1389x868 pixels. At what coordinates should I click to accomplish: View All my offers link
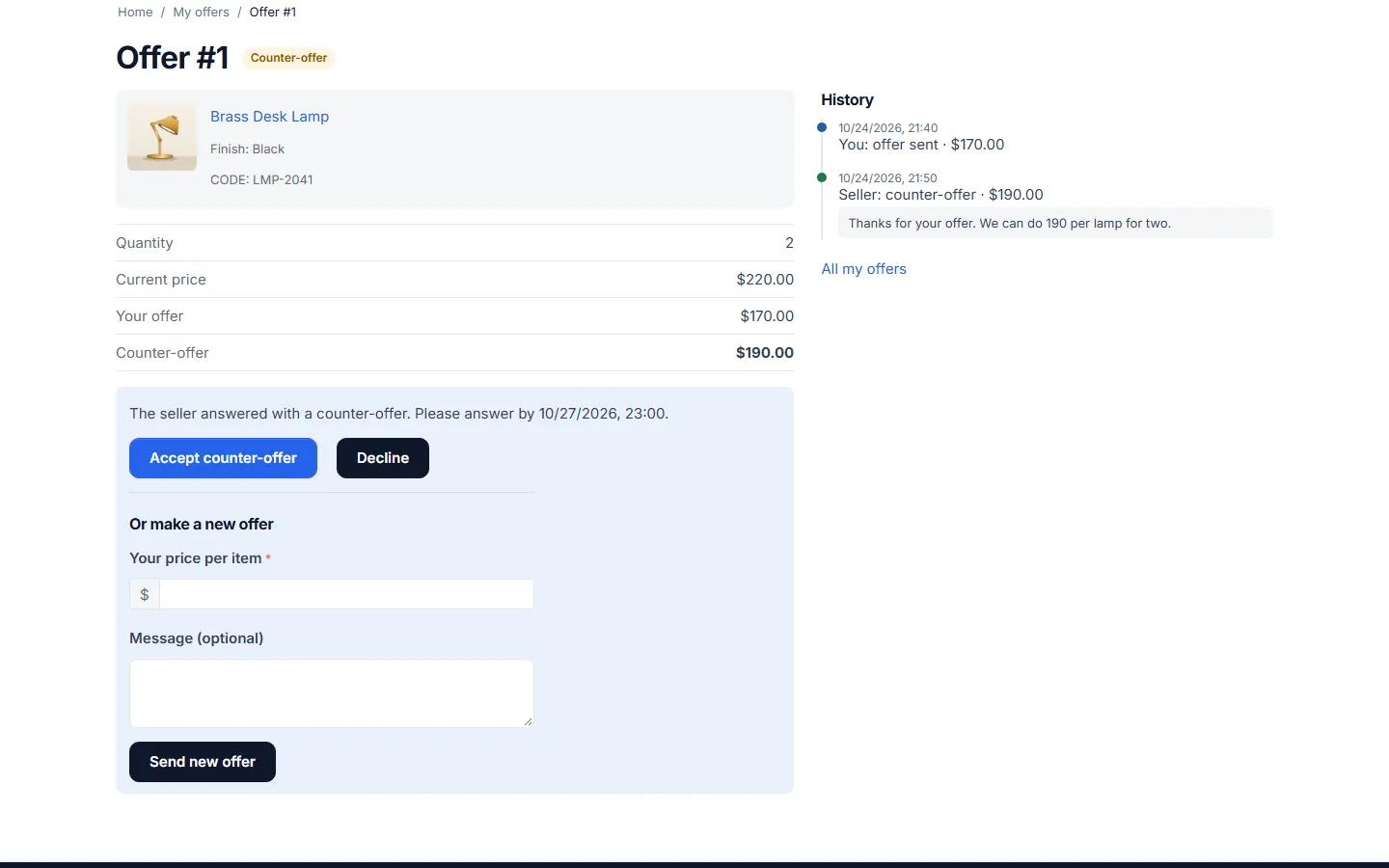click(863, 269)
